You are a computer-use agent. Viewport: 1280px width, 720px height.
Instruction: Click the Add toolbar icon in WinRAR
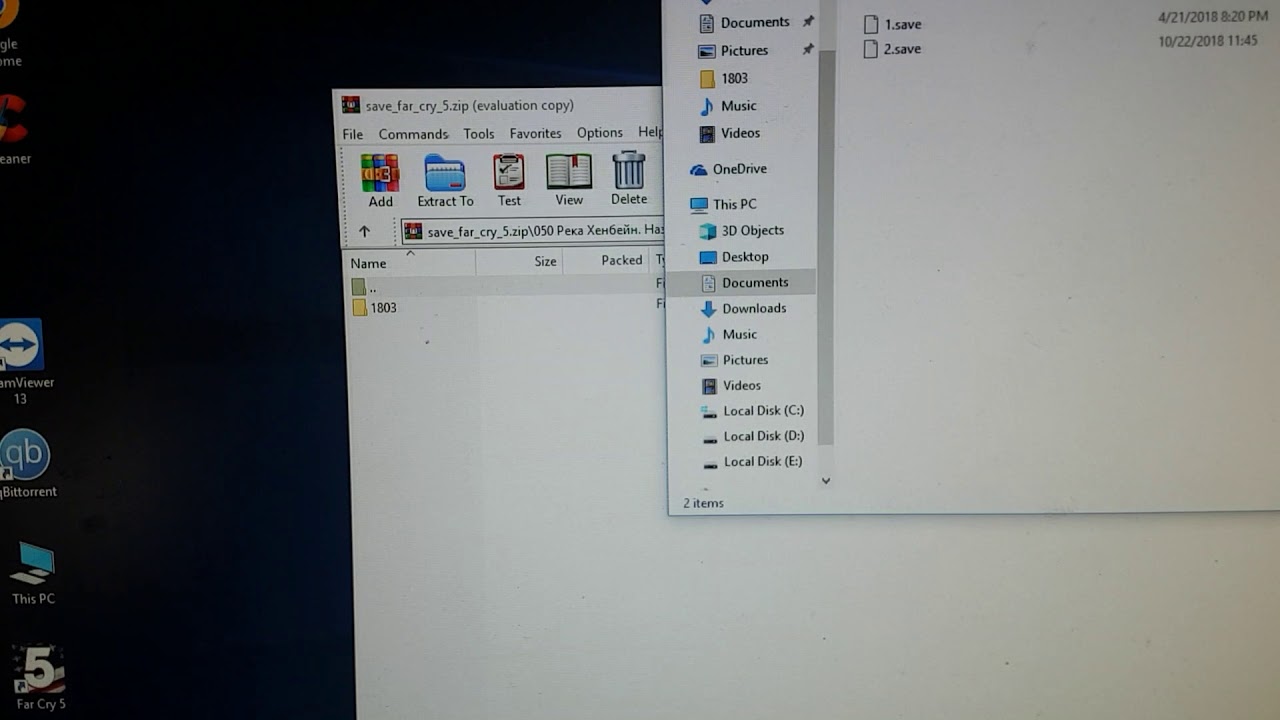point(380,181)
